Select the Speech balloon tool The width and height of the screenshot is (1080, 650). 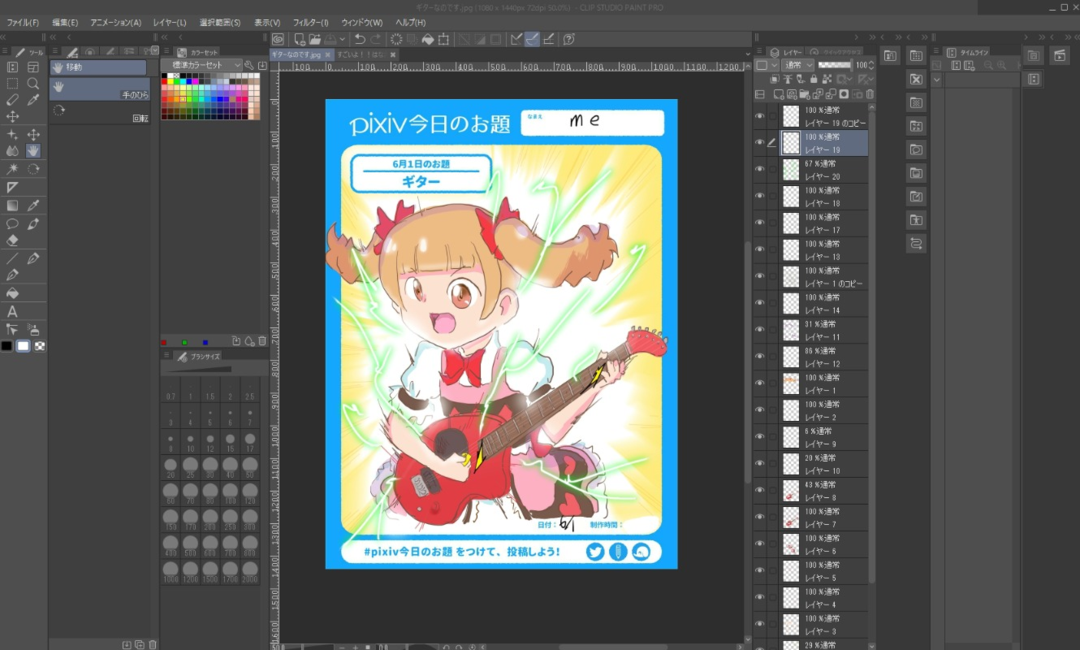(x=12, y=223)
